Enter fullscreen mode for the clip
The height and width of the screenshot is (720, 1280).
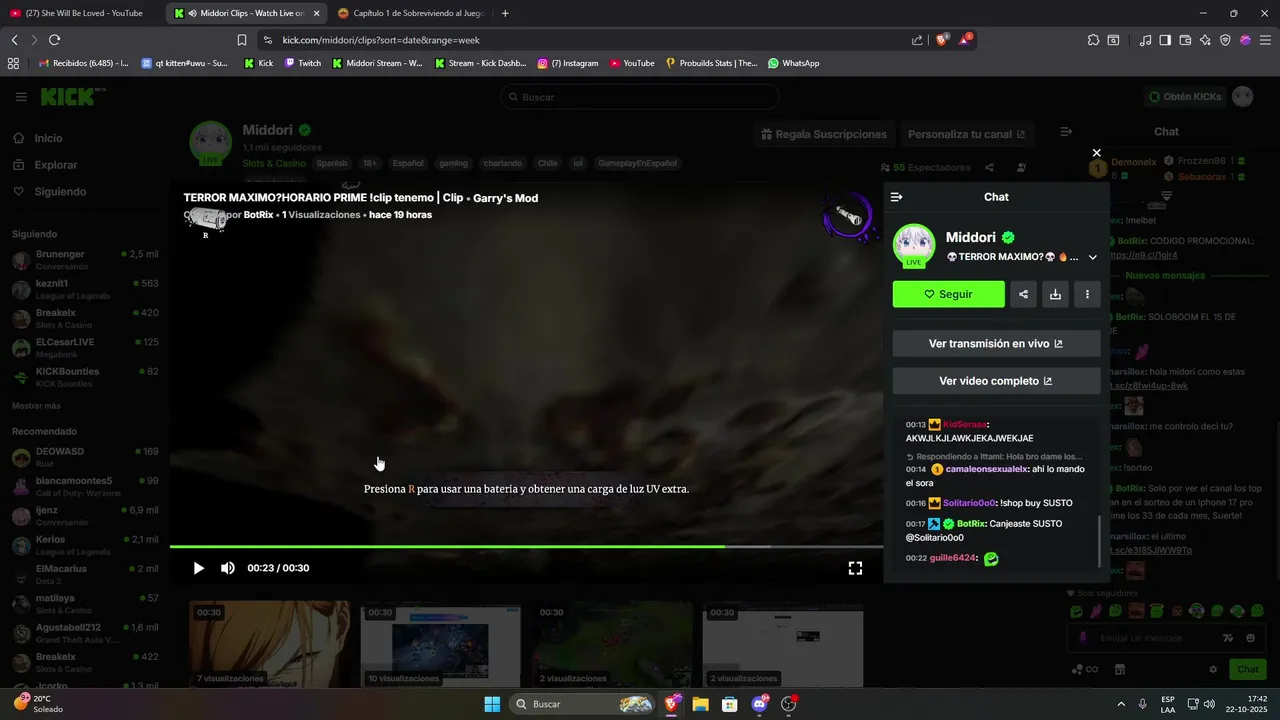pyautogui.click(x=855, y=568)
